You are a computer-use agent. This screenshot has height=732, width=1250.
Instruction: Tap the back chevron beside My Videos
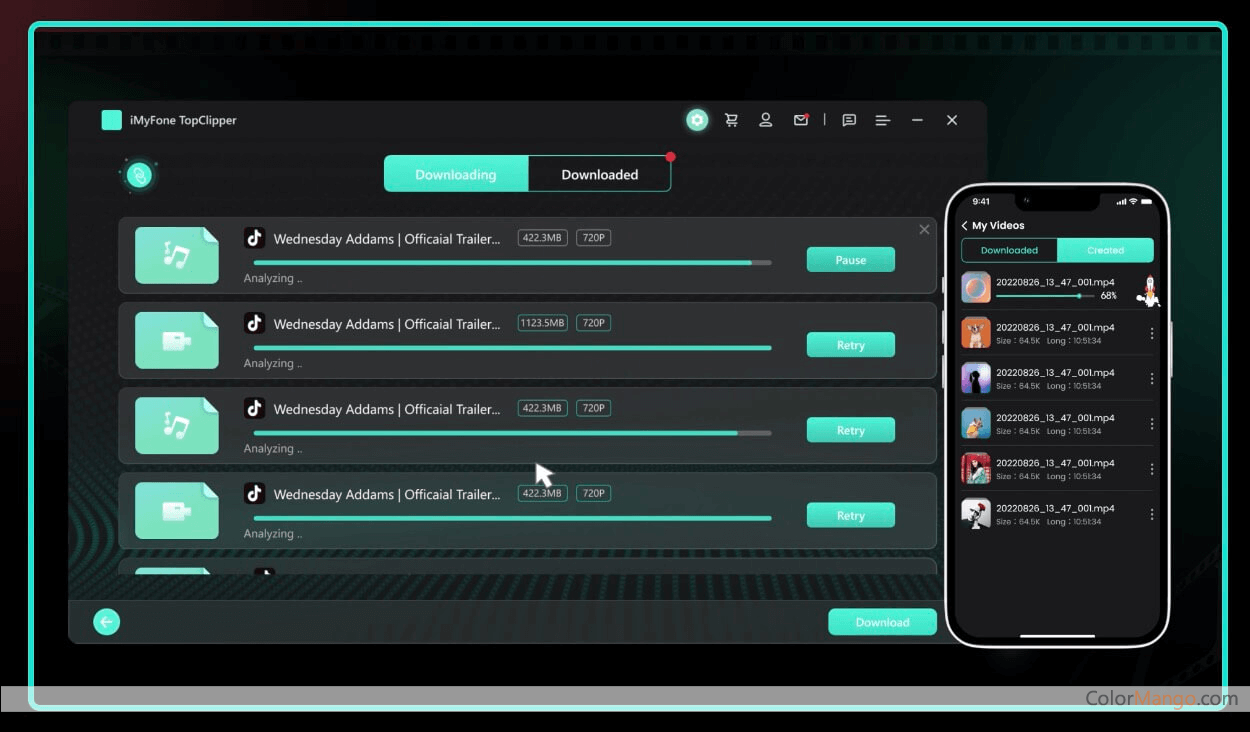pyautogui.click(x=964, y=226)
